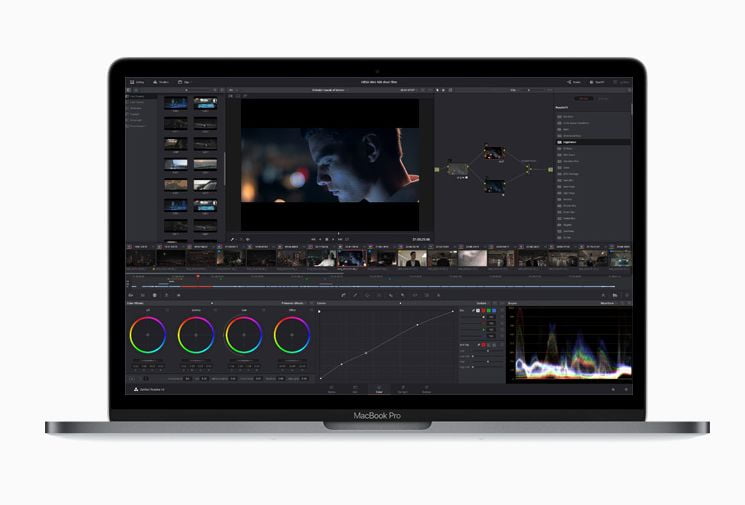Open the OpenFX Settings tab
The width and height of the screenshot is (745, 505).
pos(602,98)
